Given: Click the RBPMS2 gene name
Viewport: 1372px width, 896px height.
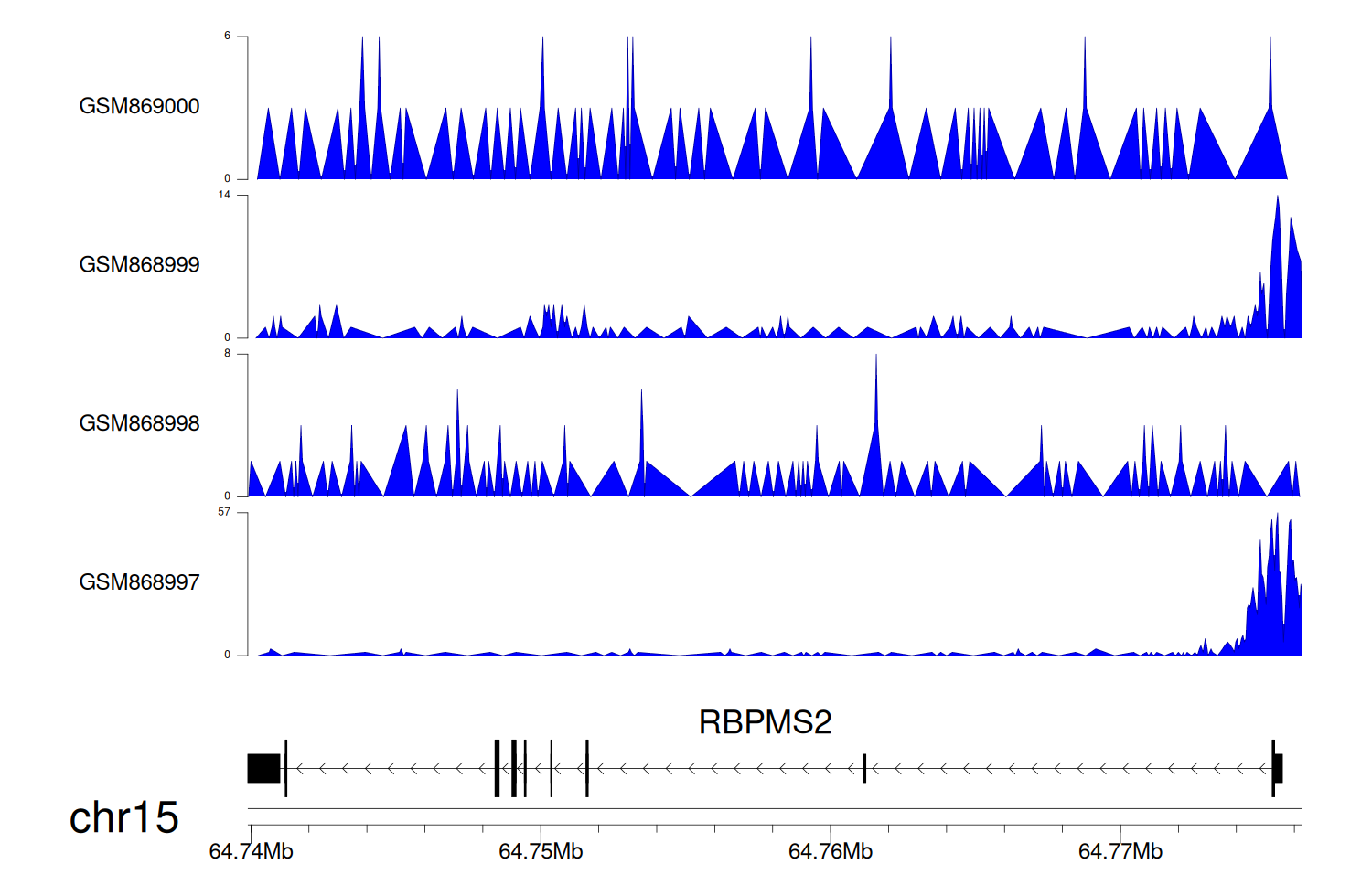Looking at the screenshot, I should click(x=765, y=722).
